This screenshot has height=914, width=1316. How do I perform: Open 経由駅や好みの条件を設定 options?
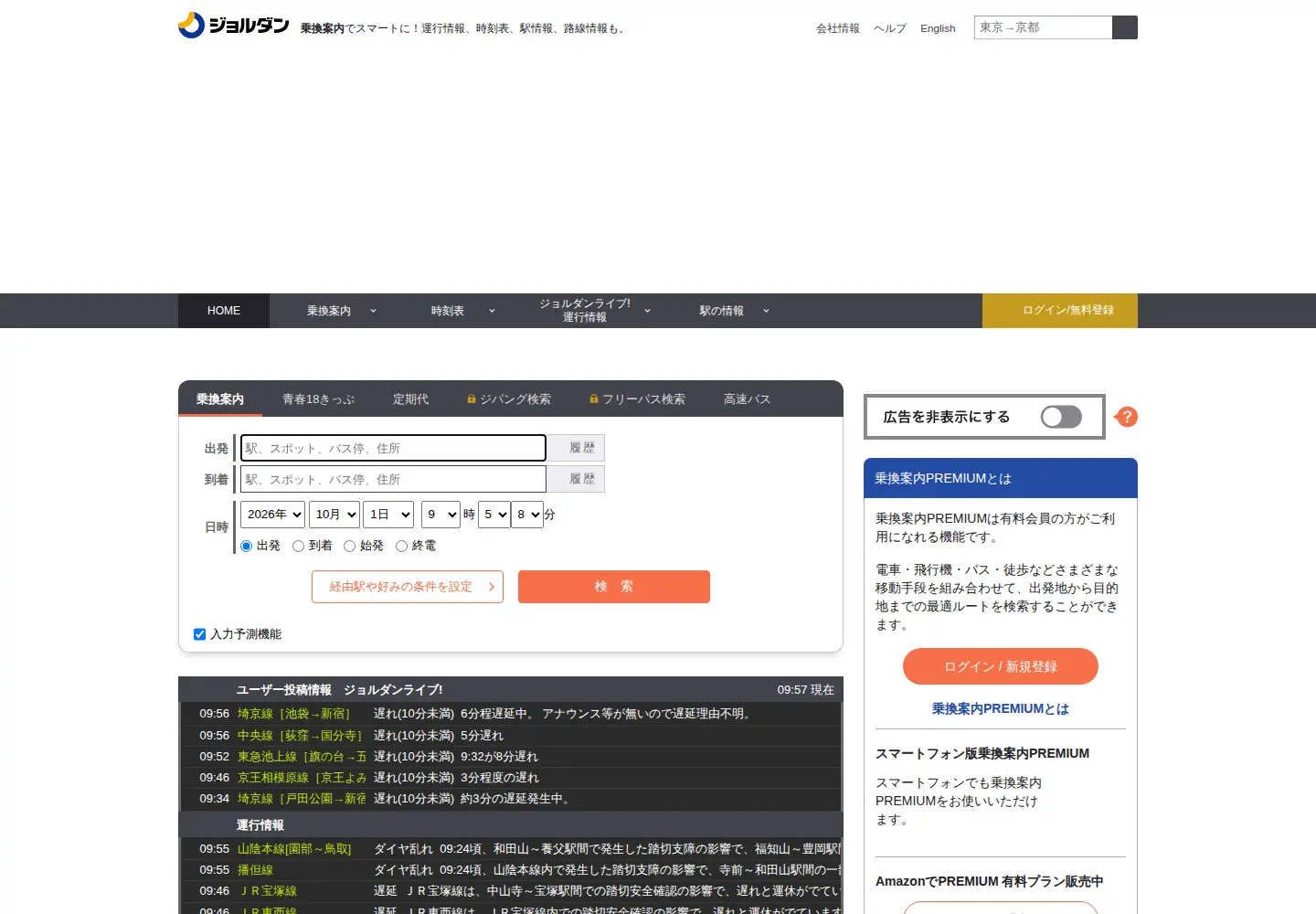click(x=408, y=587)
